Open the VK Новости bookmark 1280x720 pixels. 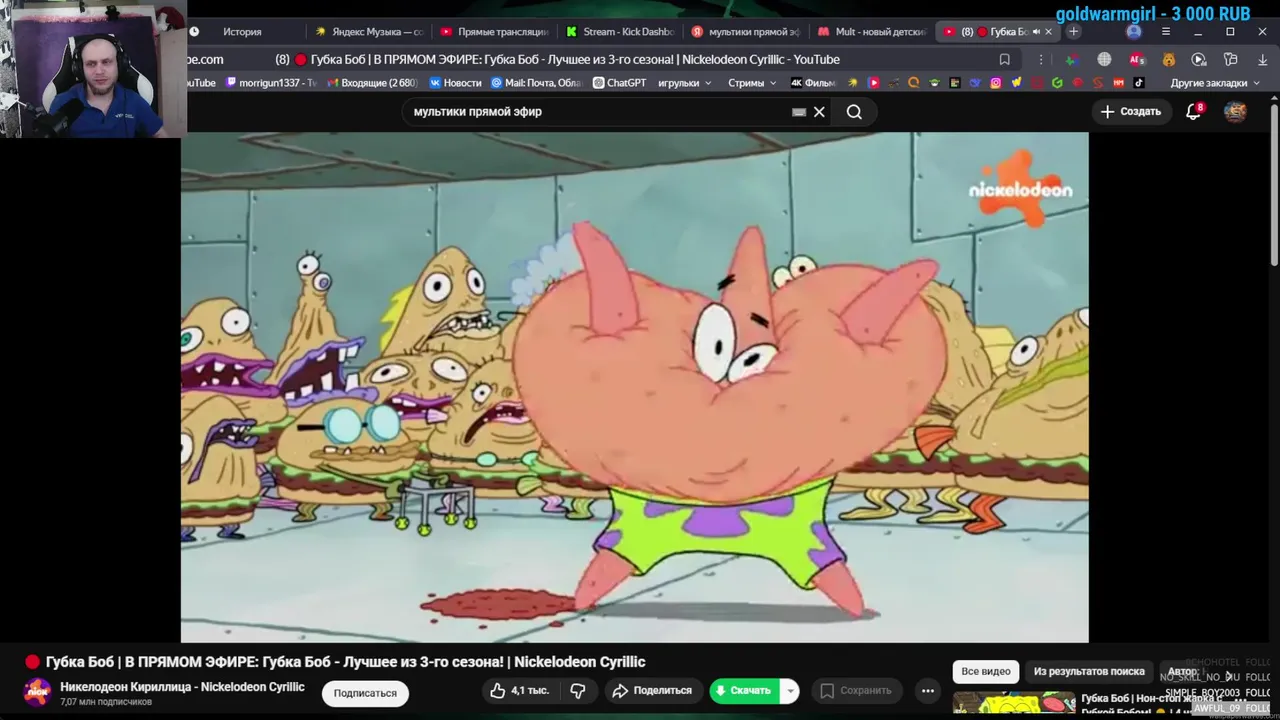pos(456,83)
